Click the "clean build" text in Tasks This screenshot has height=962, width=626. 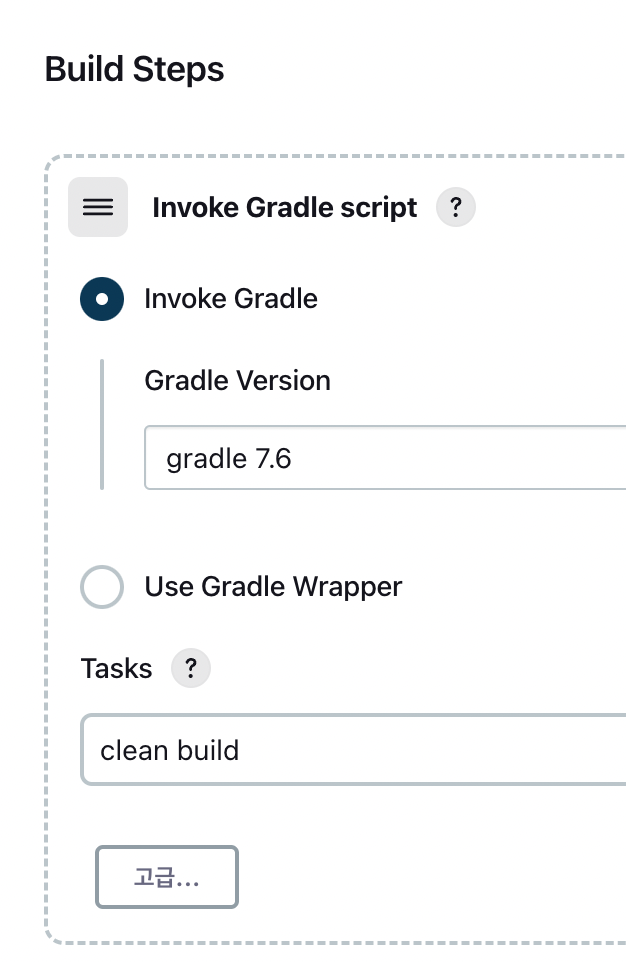pyautogui.click(x=170, y=750)
